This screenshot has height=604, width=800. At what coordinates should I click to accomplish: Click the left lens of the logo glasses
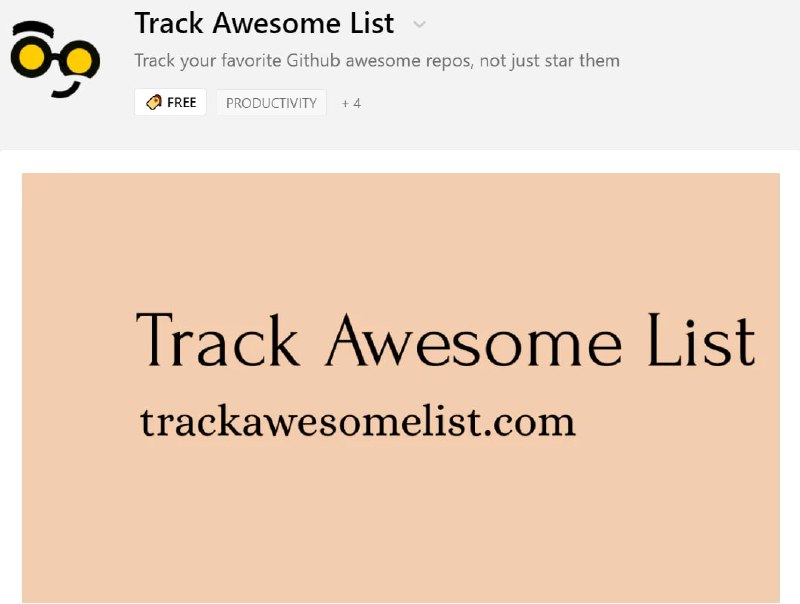[x=31, y=57]
